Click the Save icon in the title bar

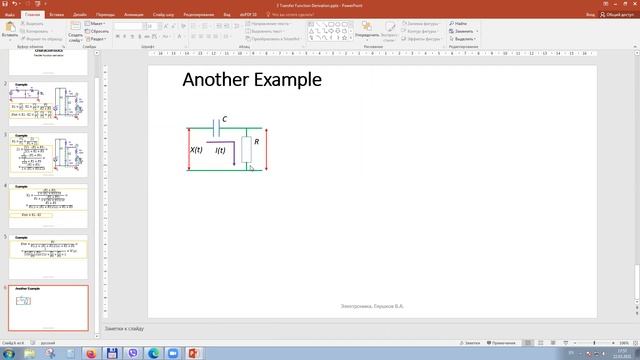5,4
